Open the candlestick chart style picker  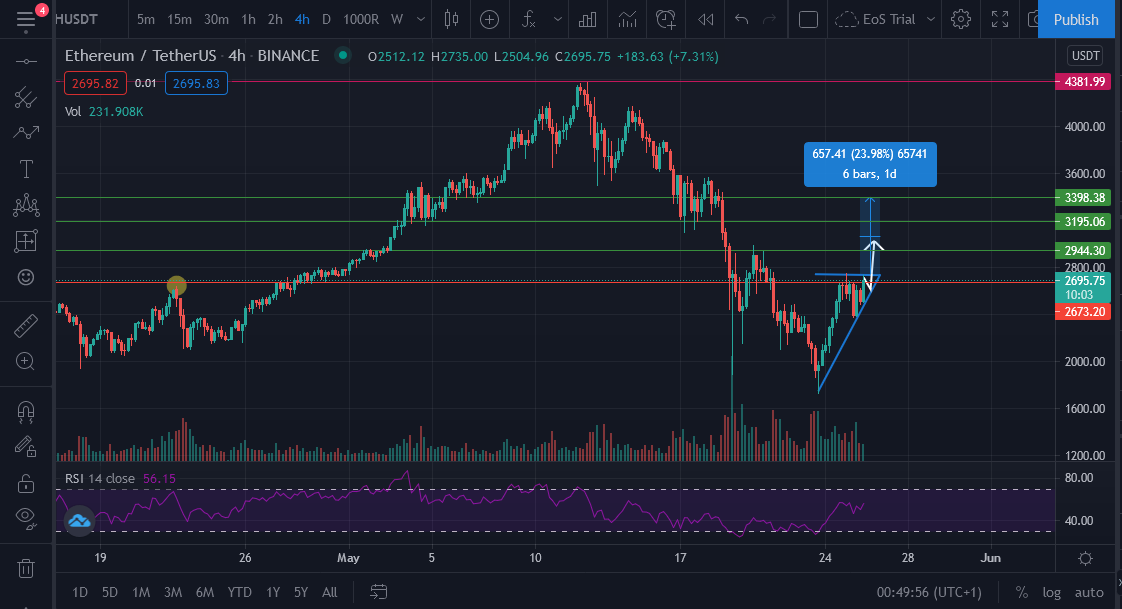pos(452,19)
